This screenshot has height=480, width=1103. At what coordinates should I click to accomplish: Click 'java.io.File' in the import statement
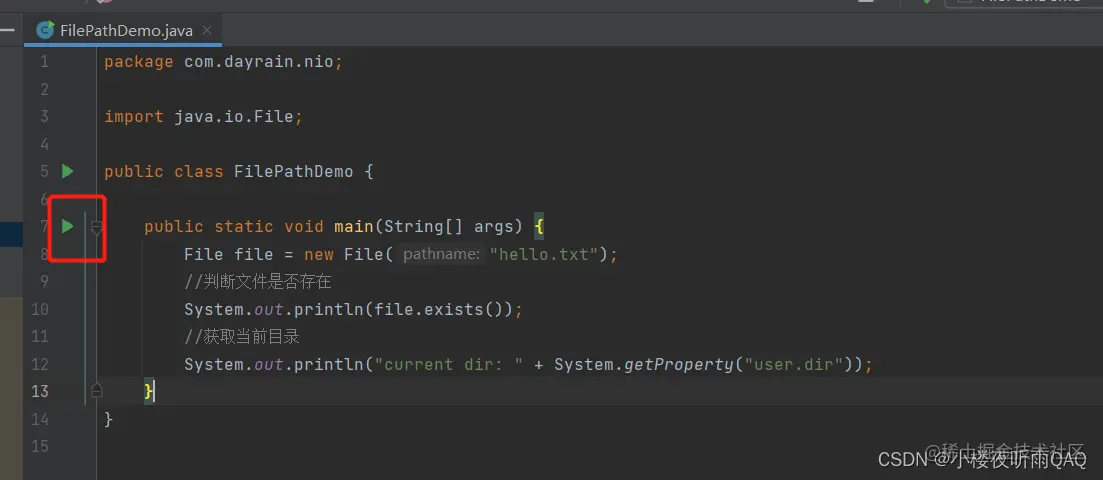point(234,117)
